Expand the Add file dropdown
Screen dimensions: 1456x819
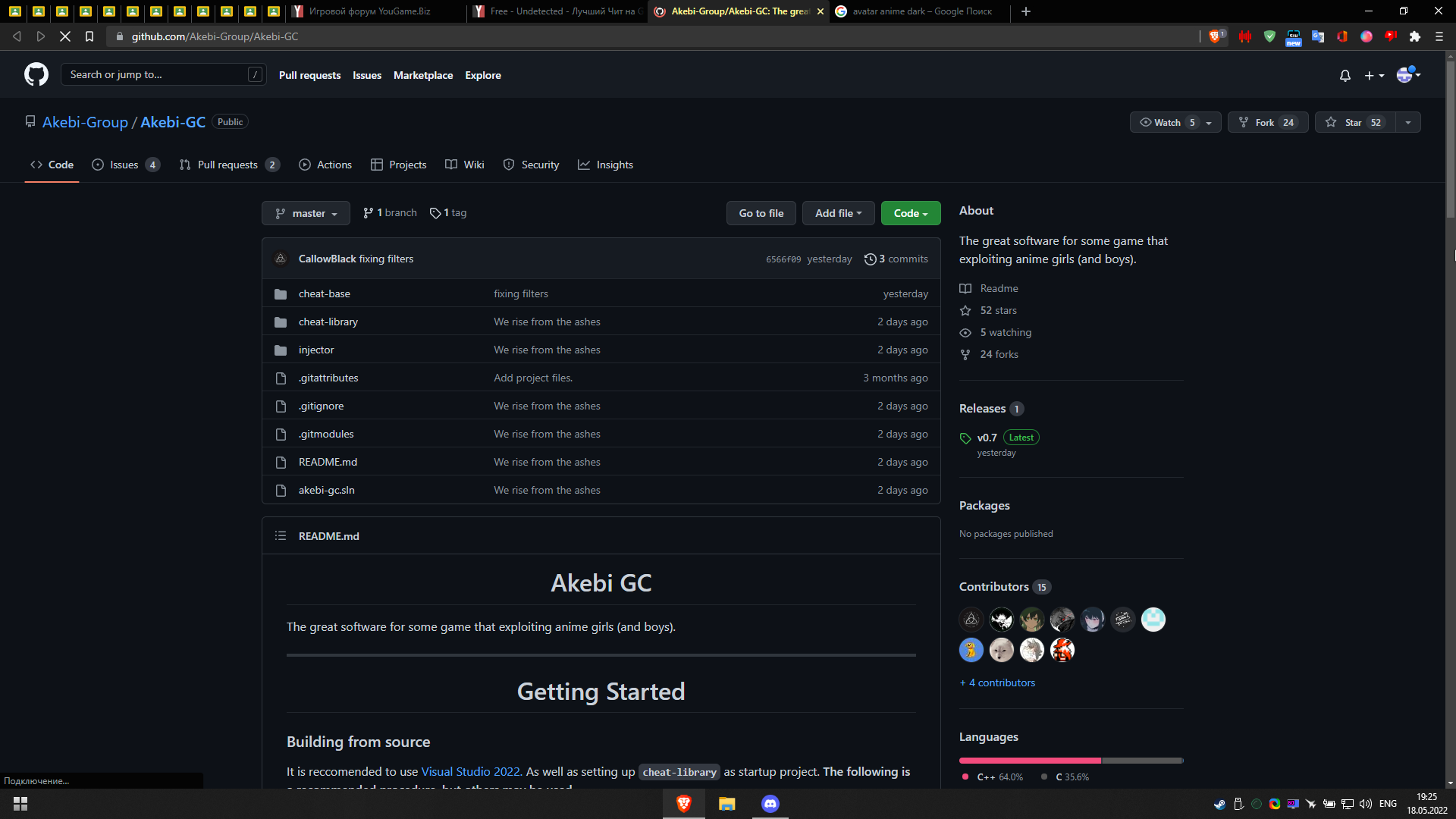(x=838, y=213)
